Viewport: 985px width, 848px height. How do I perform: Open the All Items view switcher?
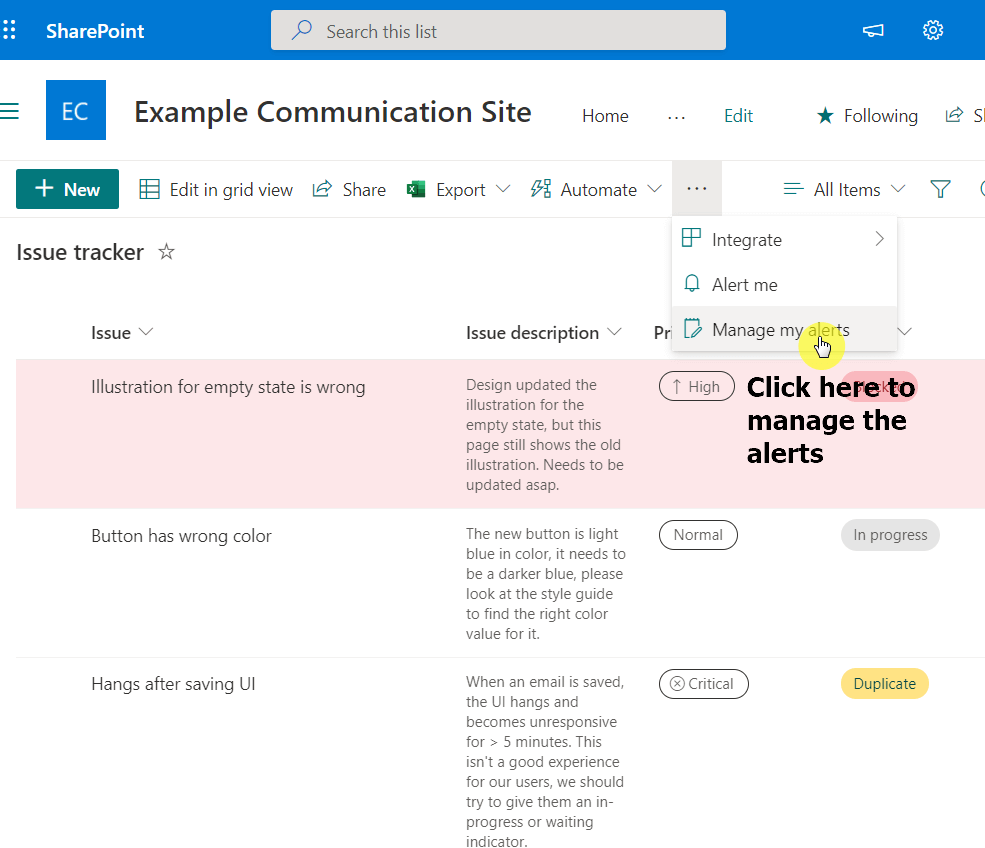[x=844, y=190]
